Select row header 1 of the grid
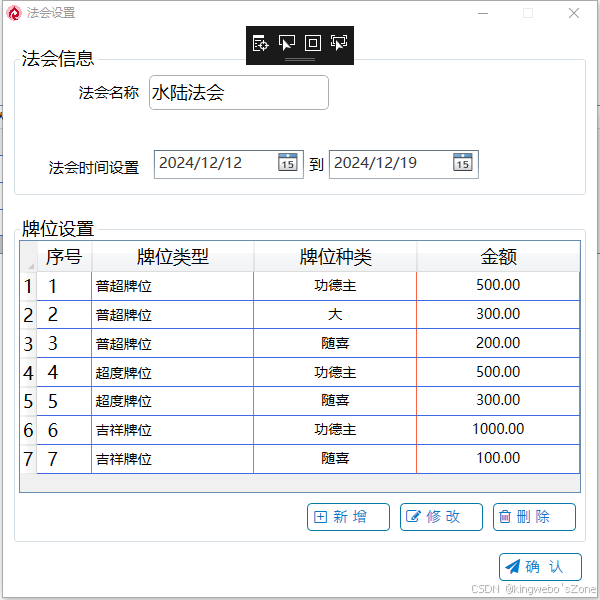This screenshot has height=600, width=600. pyautogui.click(x=28, y=286)
